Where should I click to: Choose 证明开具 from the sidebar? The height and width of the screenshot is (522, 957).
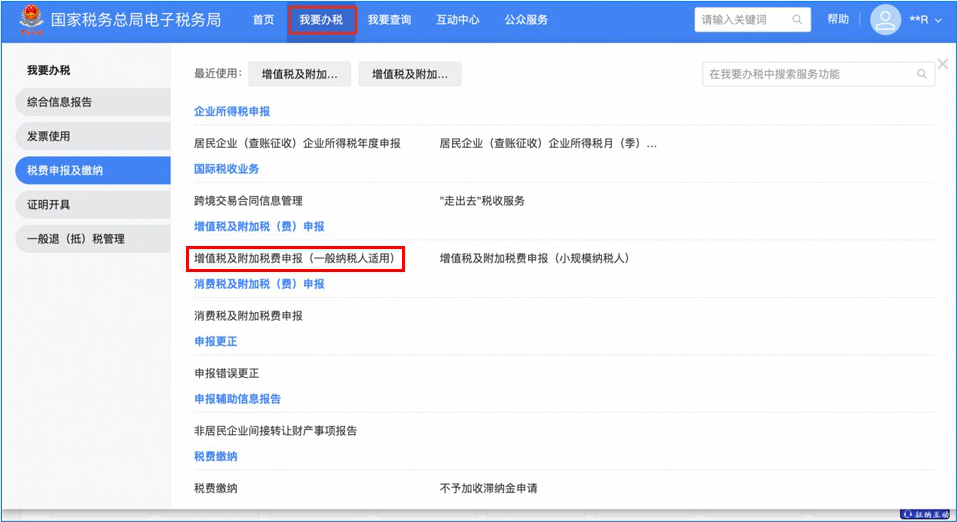[92, 205]
